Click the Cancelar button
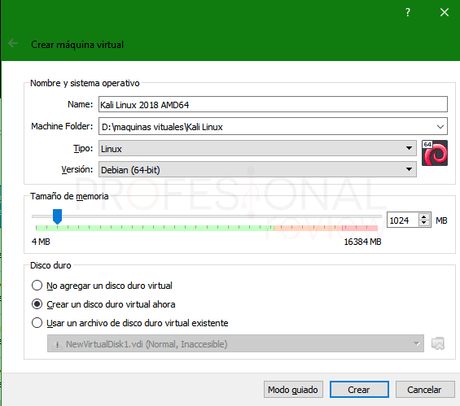Viewport: 460px width, 406px height. click(x=425, y=390)
